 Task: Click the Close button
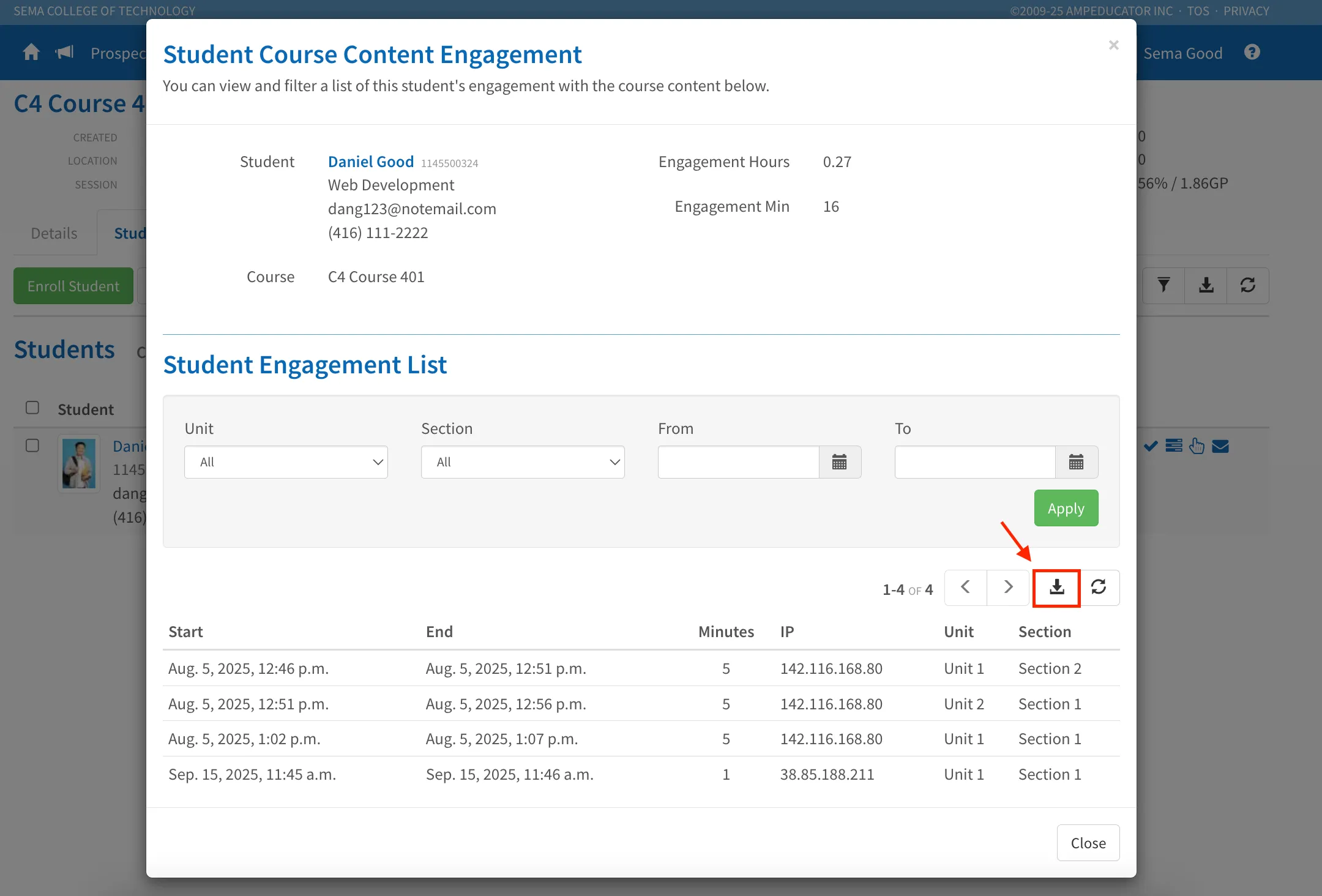tap(1088, 843)
